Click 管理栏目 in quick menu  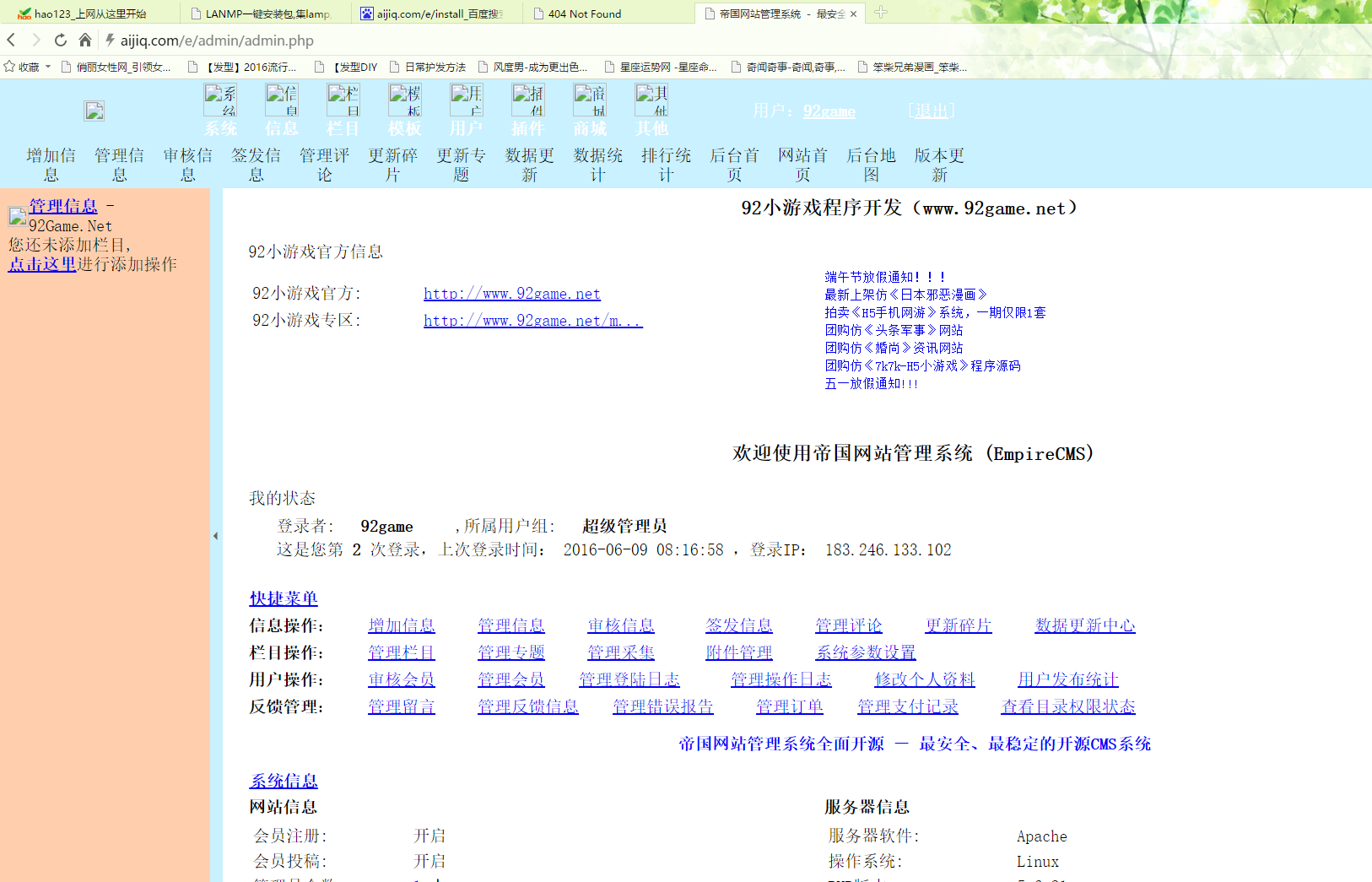pyautogui.click(x=402, y=652)
